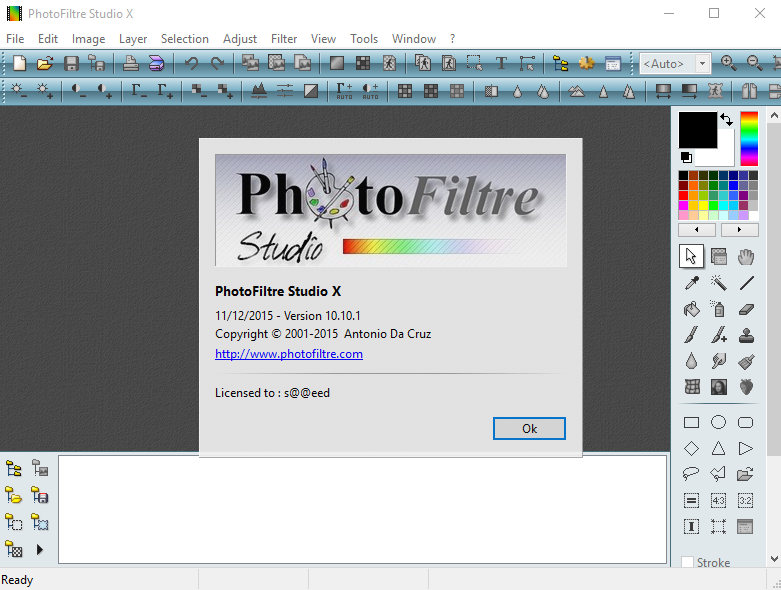Click the Text tool in toolbar
The image size is (781, 590).
(x=502, y=64)
